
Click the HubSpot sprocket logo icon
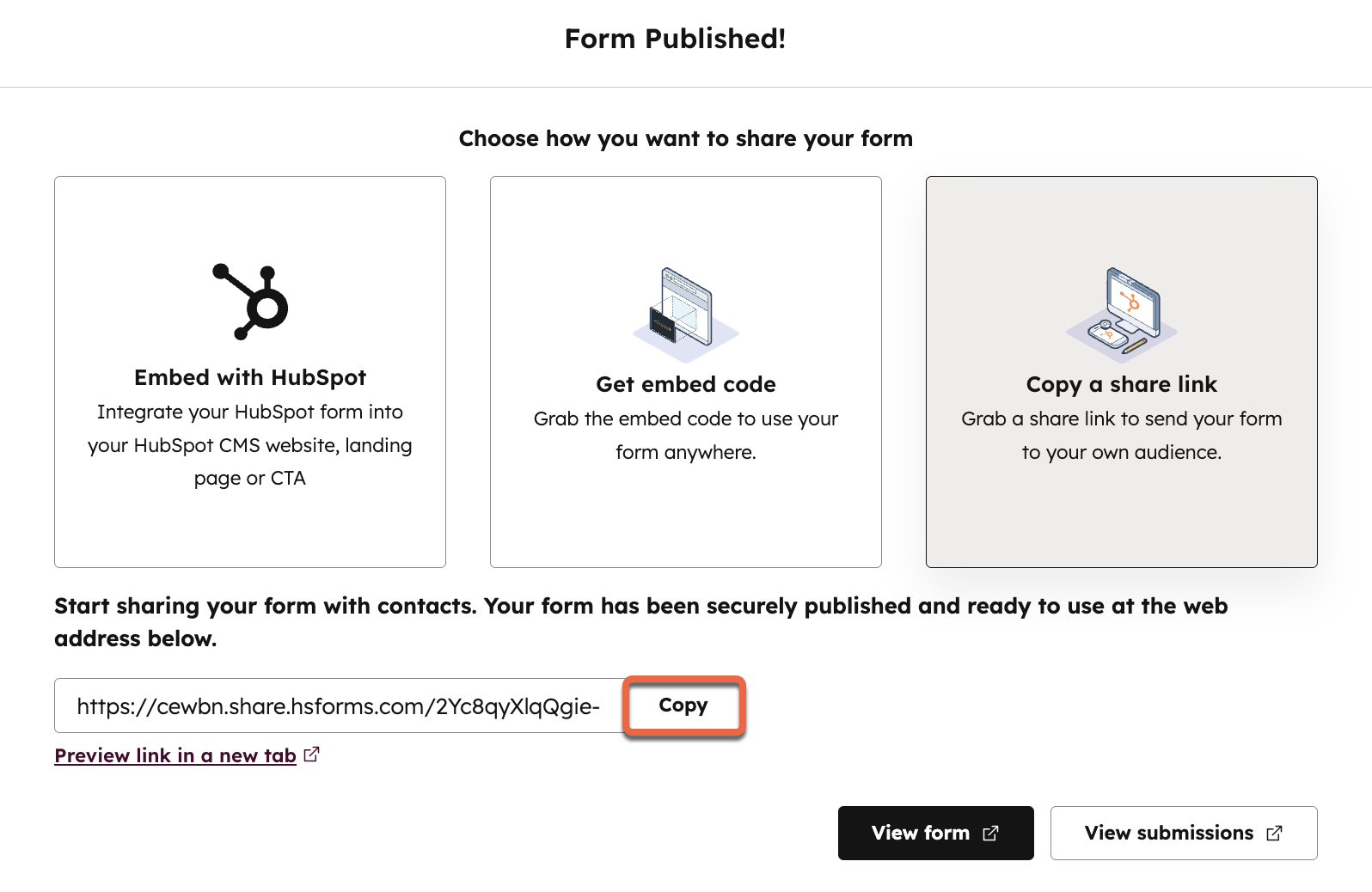[x=249, y=302]
